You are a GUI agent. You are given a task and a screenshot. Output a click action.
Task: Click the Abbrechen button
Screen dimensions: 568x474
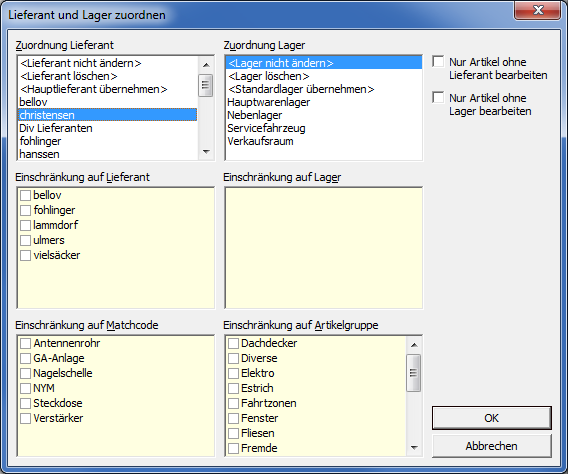point(492,446)
